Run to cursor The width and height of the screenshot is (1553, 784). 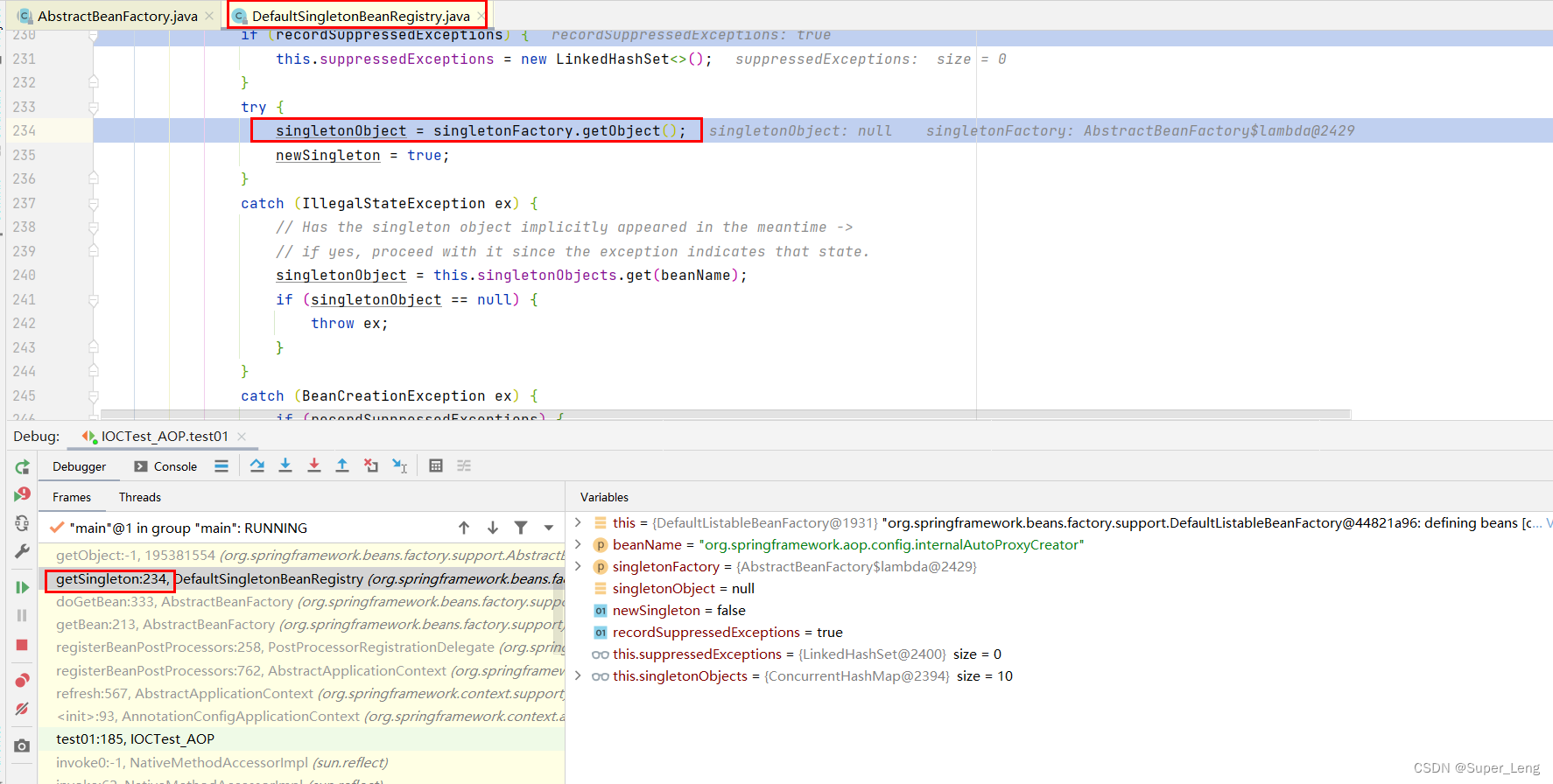(x=400, y=465)
